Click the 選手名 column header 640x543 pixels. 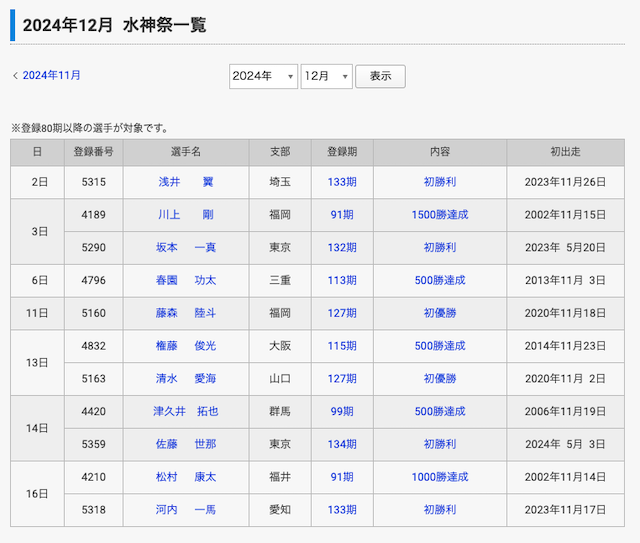pos(186,152)
